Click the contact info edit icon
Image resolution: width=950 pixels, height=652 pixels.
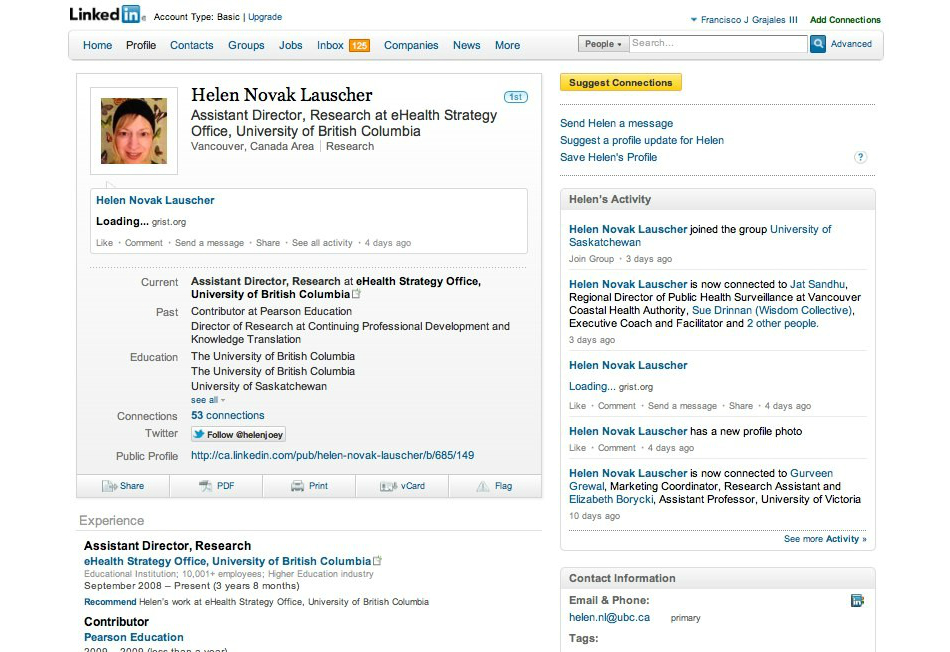[x=857, y=601]
